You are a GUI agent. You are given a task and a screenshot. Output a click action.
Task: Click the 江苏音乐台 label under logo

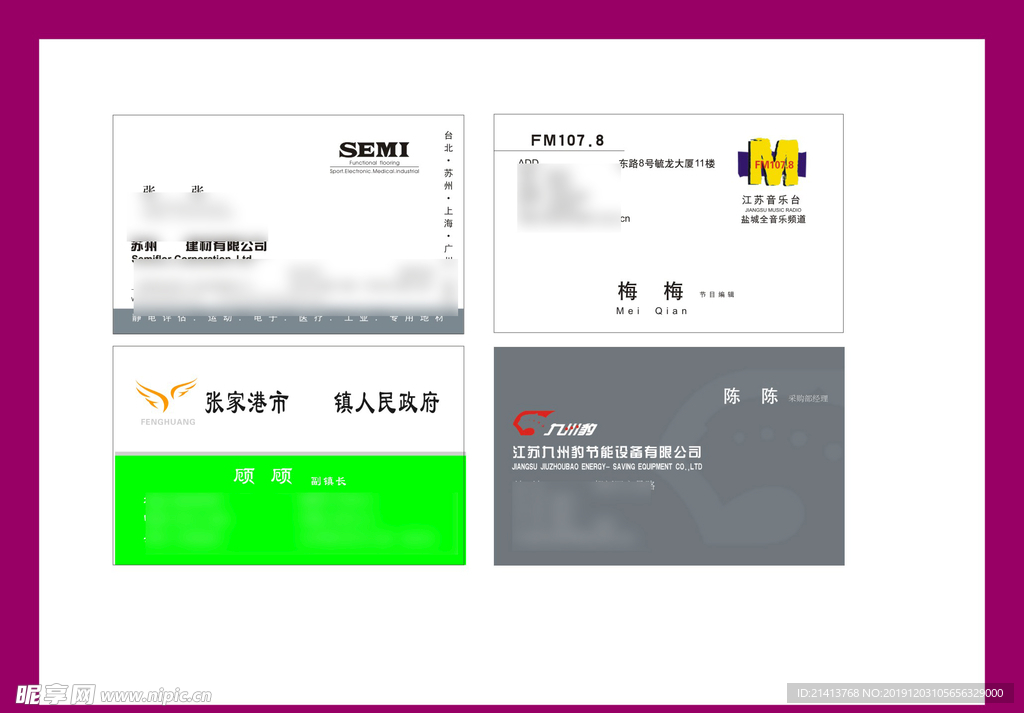[x=771, y=200]
